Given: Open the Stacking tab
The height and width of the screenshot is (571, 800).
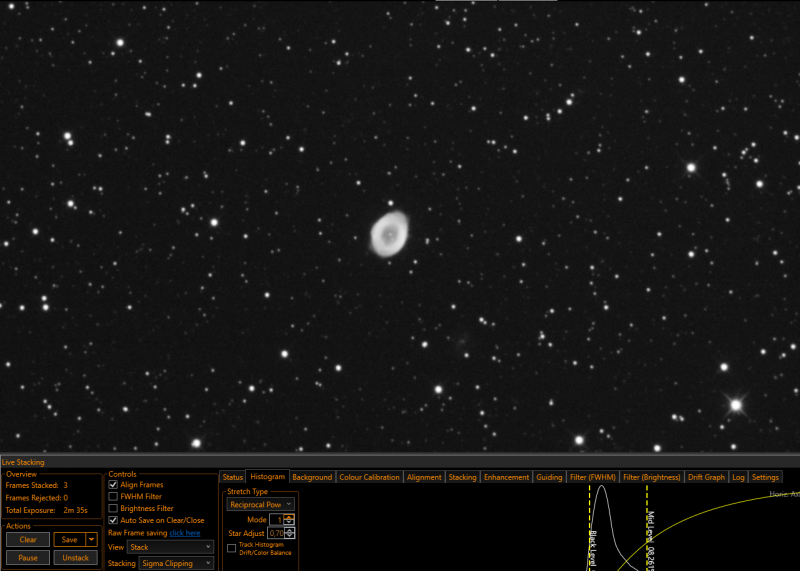Looking at the screenshot, I should [x=462, y=477].
